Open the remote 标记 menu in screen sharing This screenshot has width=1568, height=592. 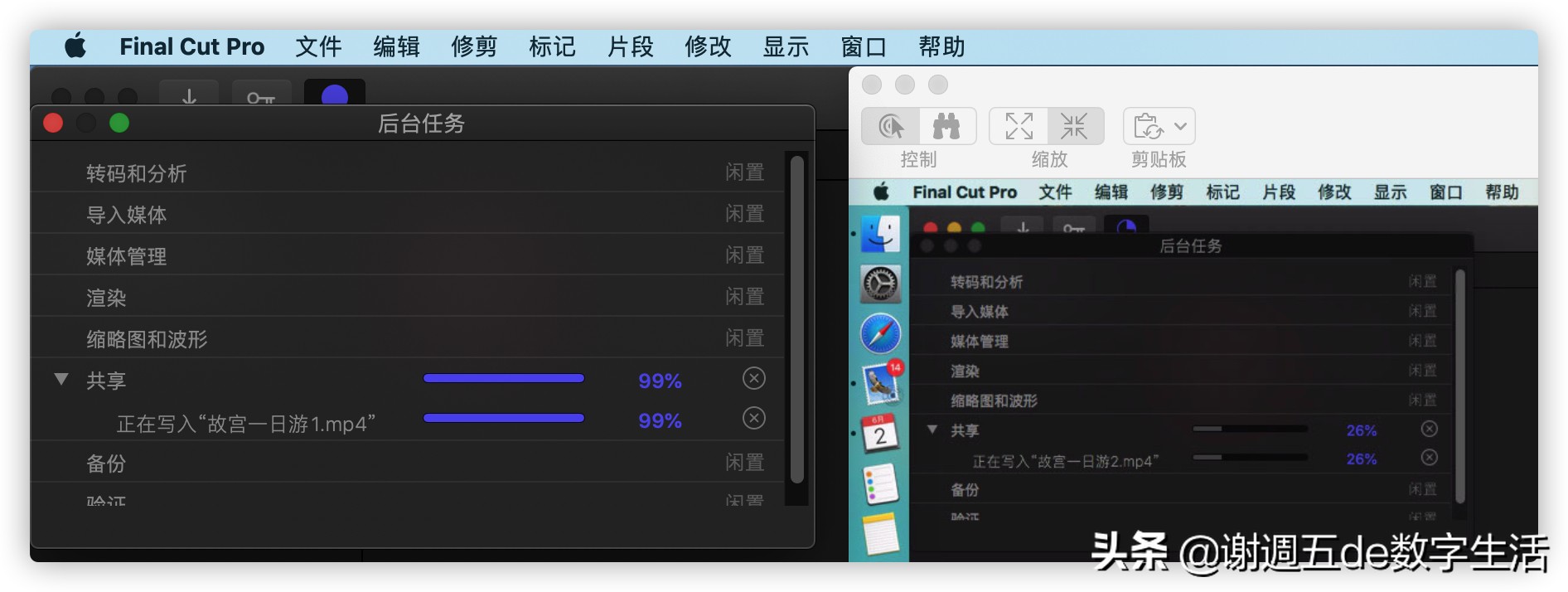(x=1222, y=192)
